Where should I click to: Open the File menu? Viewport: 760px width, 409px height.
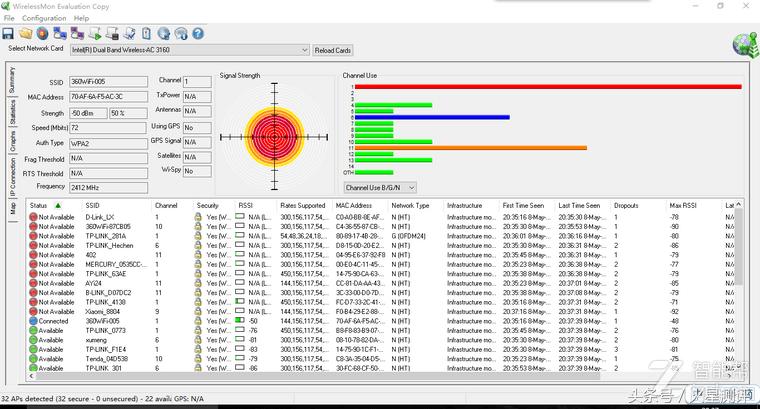coord(9,18)
